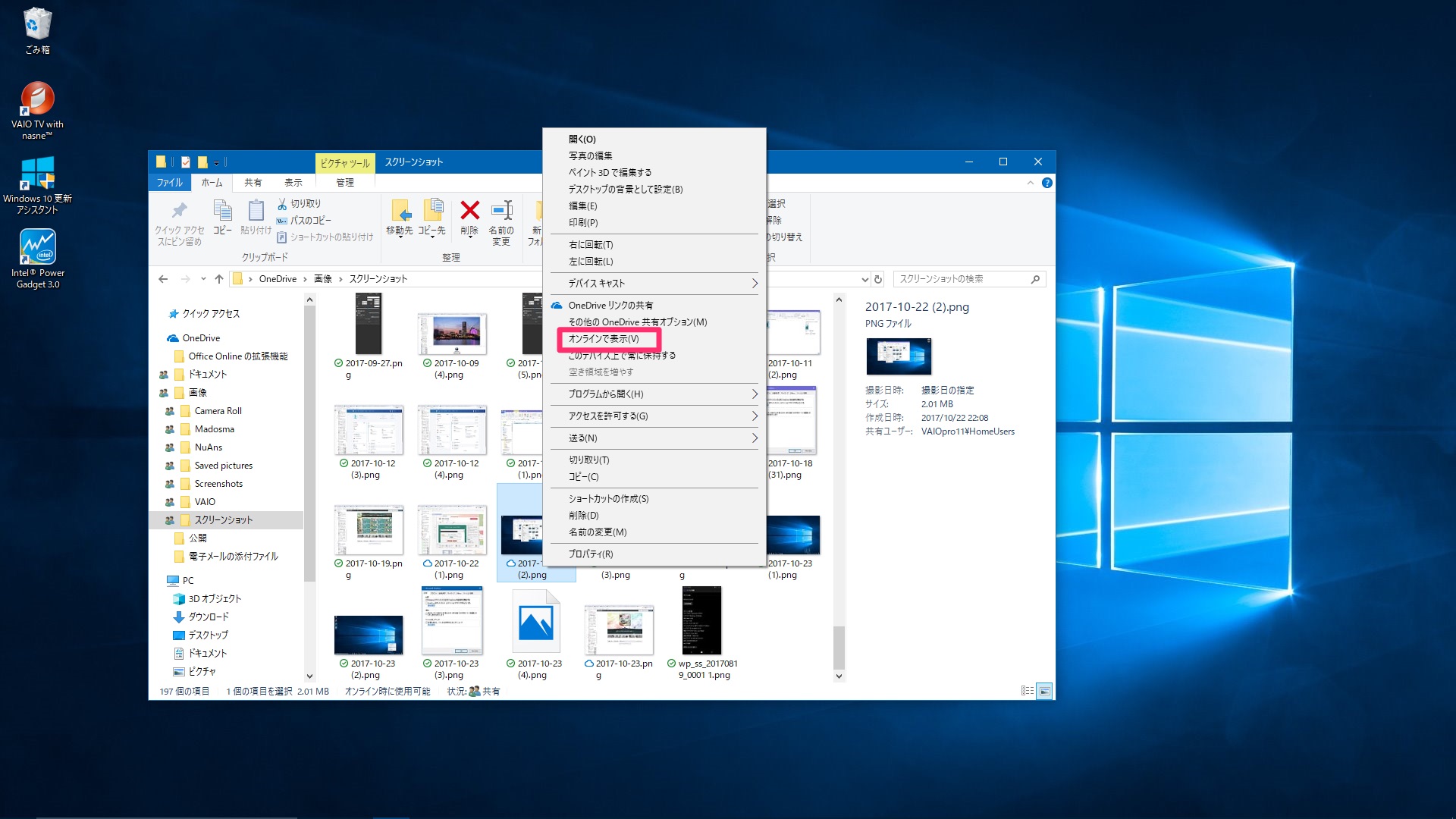Open the address bar history dropdown
This screenshot has height=819, width=1456.
click(x=865, y=279)
